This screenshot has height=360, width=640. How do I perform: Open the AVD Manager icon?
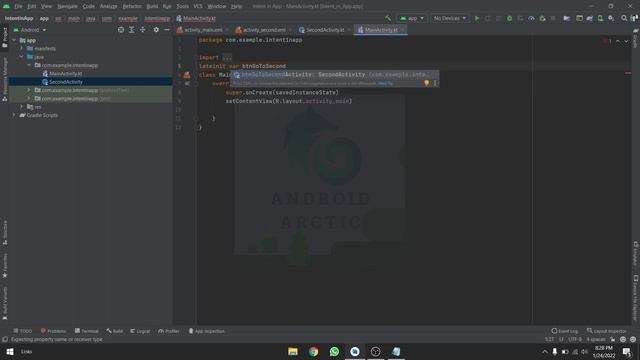(x=600, y=18)
